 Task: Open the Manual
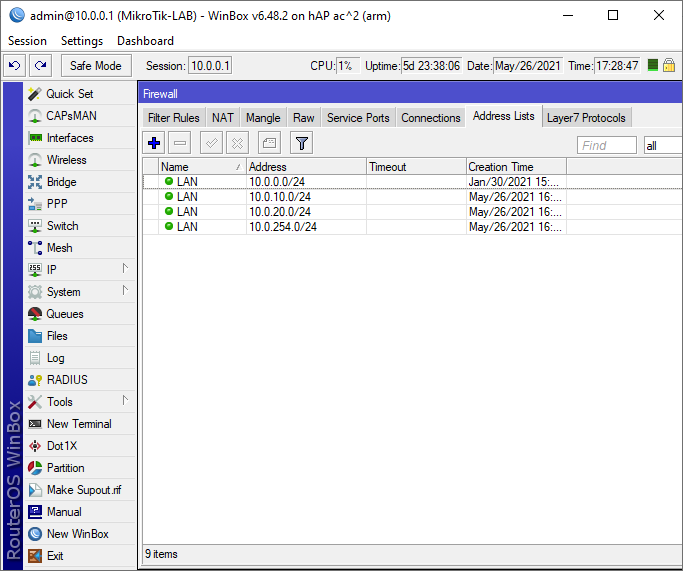tap(80, 512)
